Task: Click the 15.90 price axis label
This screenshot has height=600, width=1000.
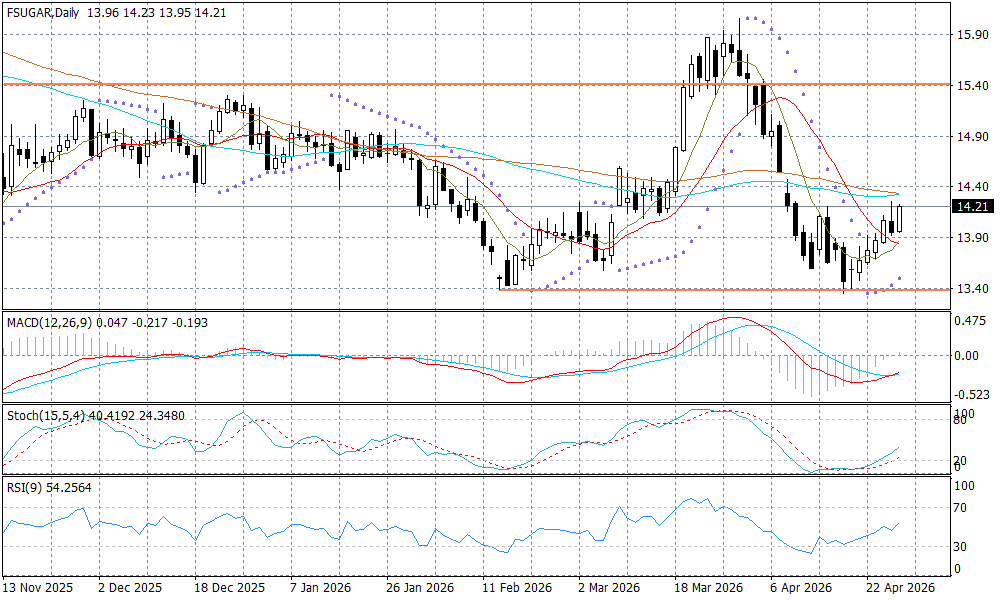Action: pos(973,35)
